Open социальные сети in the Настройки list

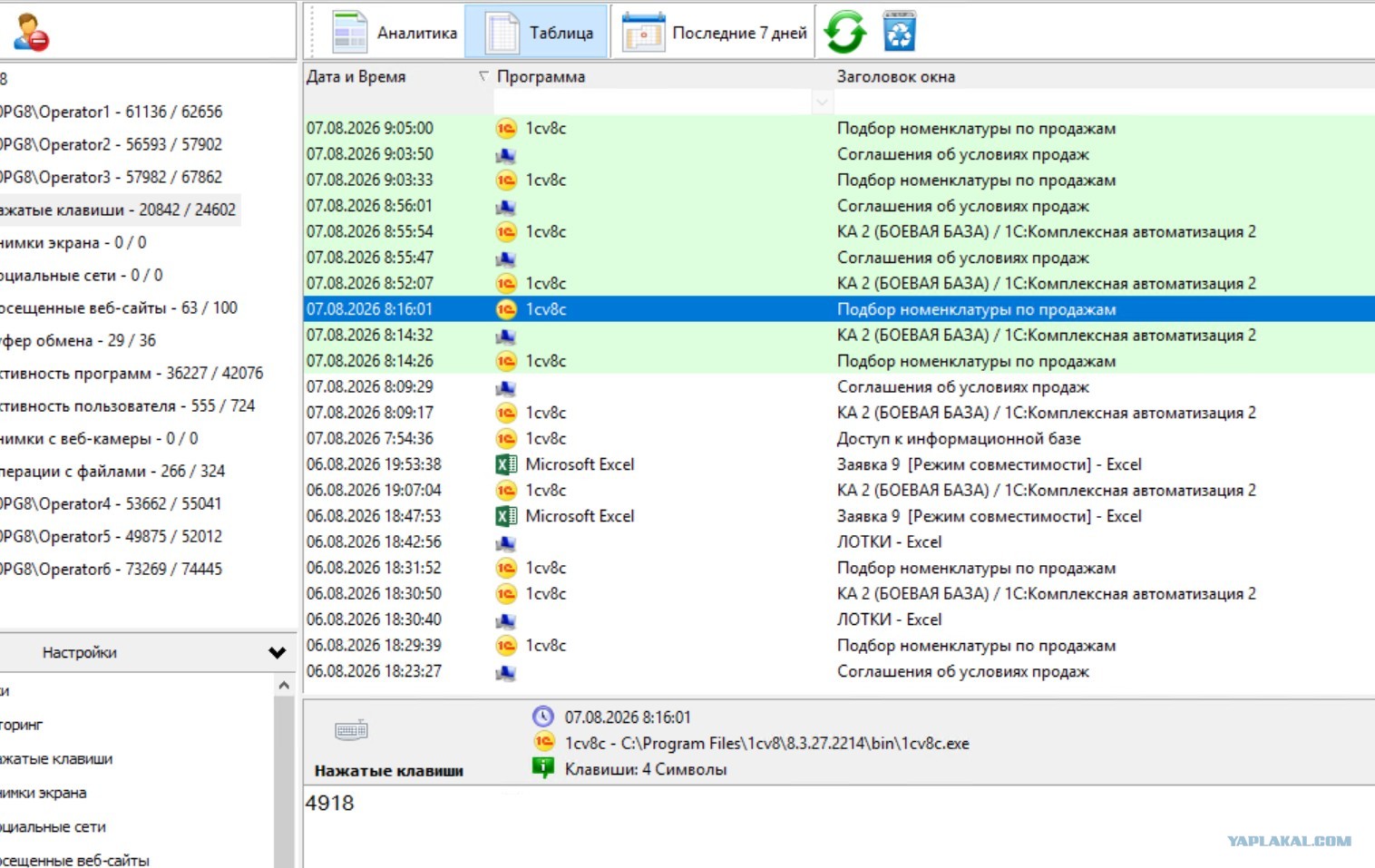click(53, 826)
